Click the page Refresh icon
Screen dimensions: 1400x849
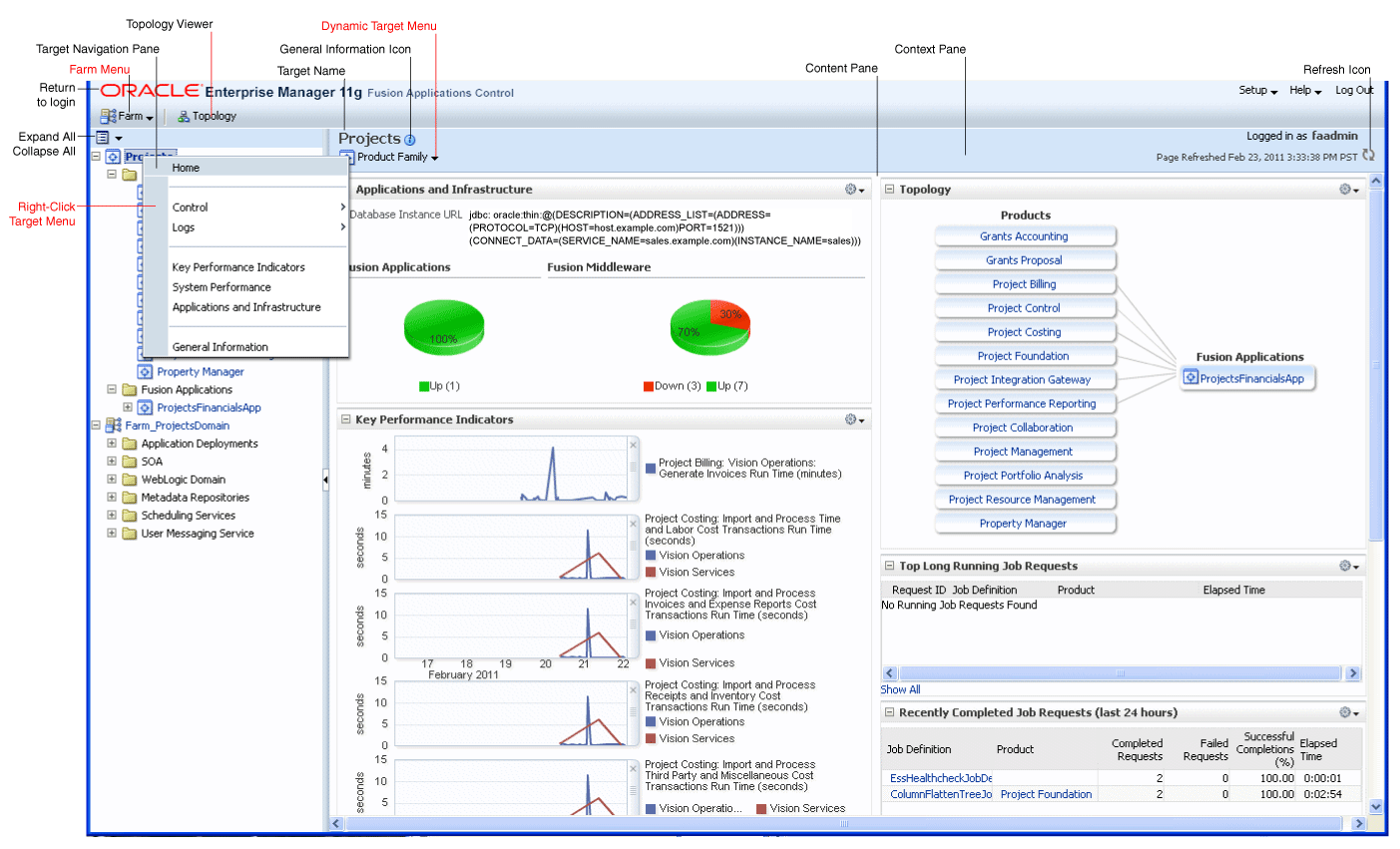pos(1368,154)
